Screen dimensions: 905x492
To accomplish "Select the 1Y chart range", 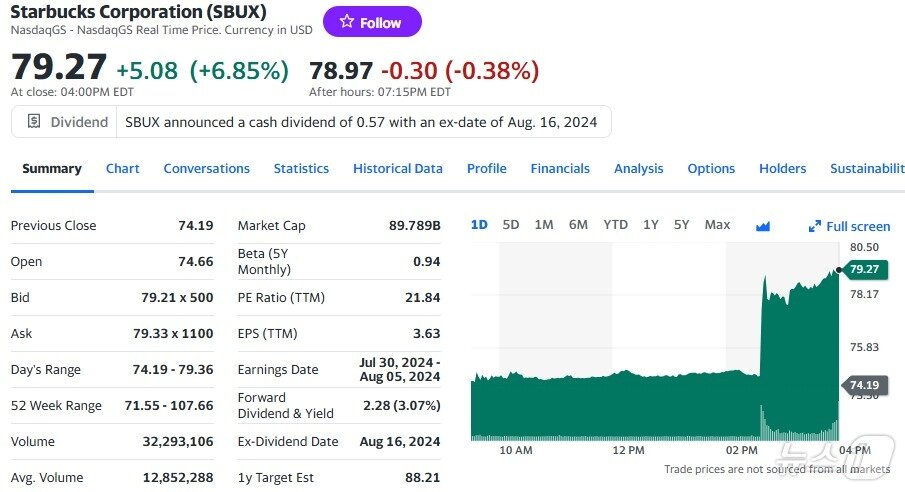I will (651, 225).
